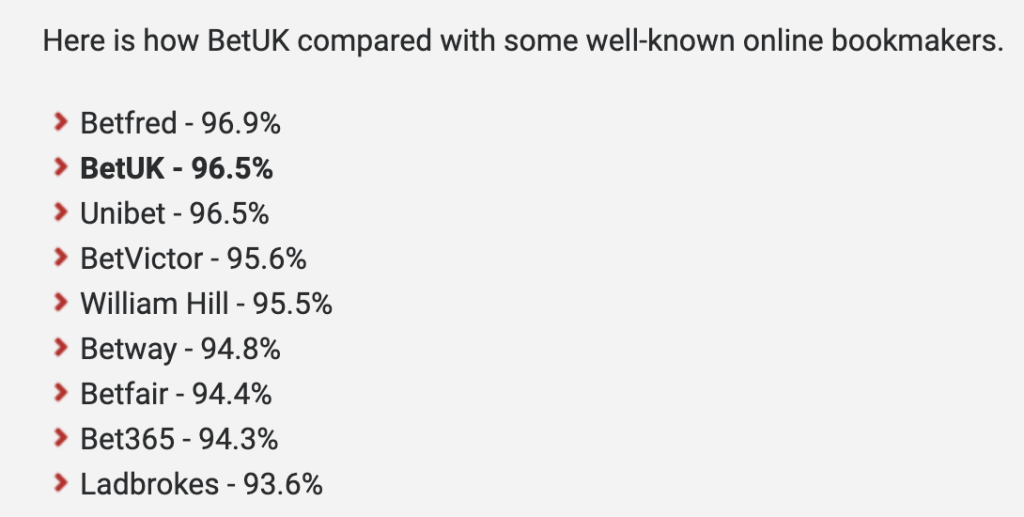Select the red chevron before Ladbrokes
Image resolution: width=1024 pixels, height=517 pixels.
point(61,482)
